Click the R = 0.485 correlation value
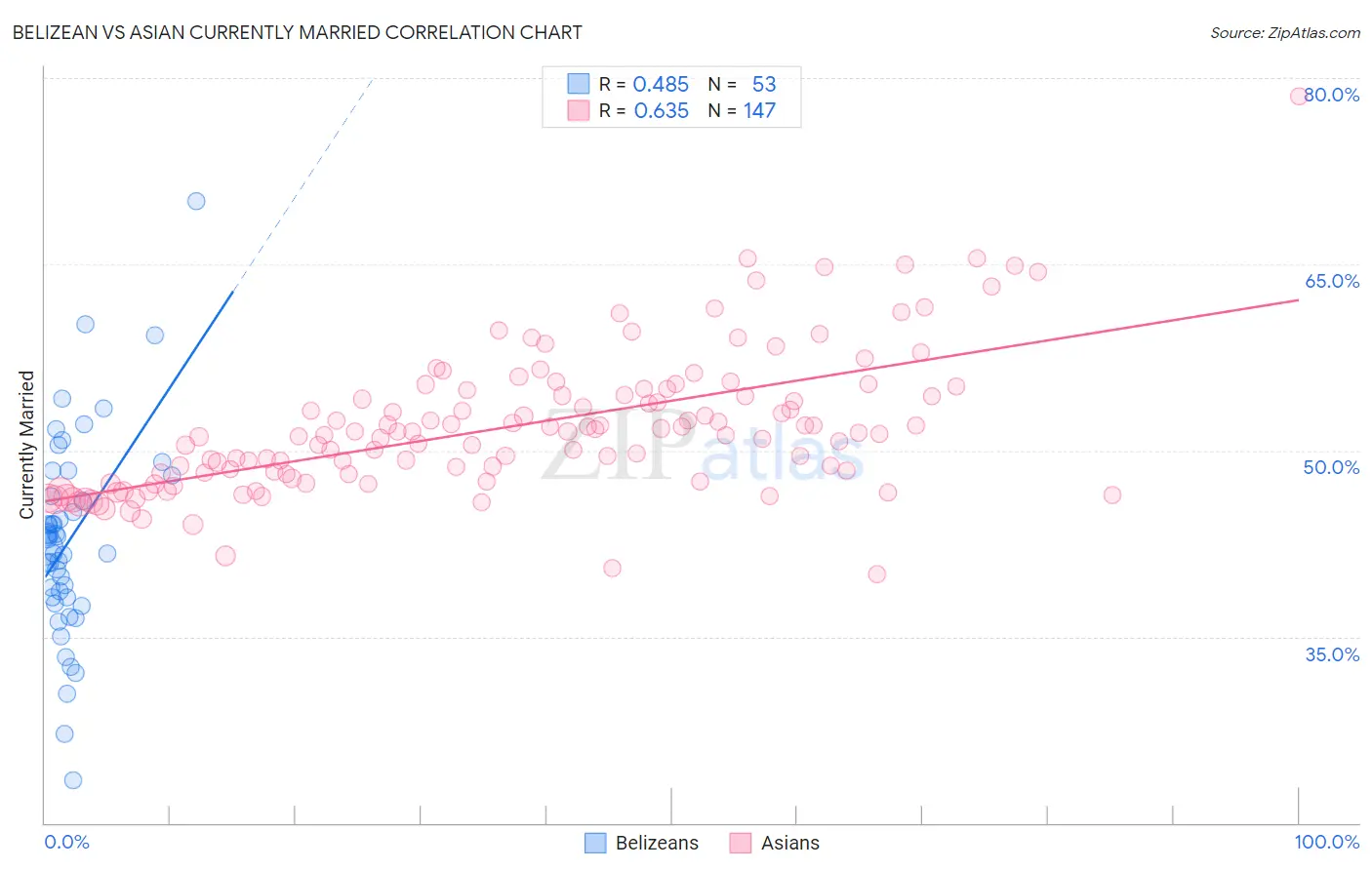The width and height of the screenshot is (1372, 870). [644, 85]
